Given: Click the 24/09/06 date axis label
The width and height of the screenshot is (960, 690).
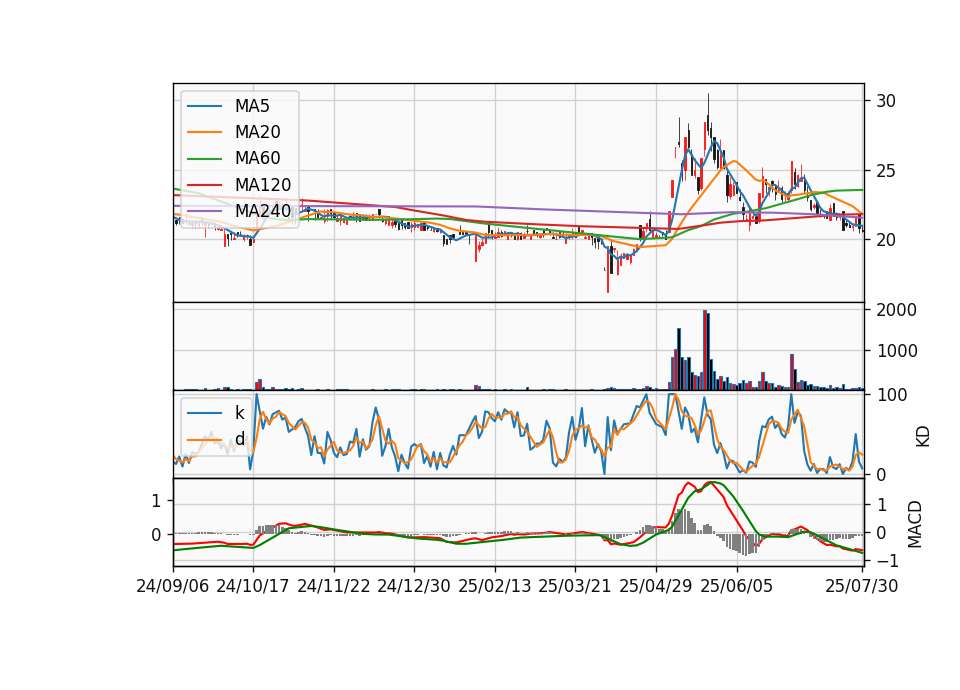Looking at the screenshot, I should coord(173,586).
